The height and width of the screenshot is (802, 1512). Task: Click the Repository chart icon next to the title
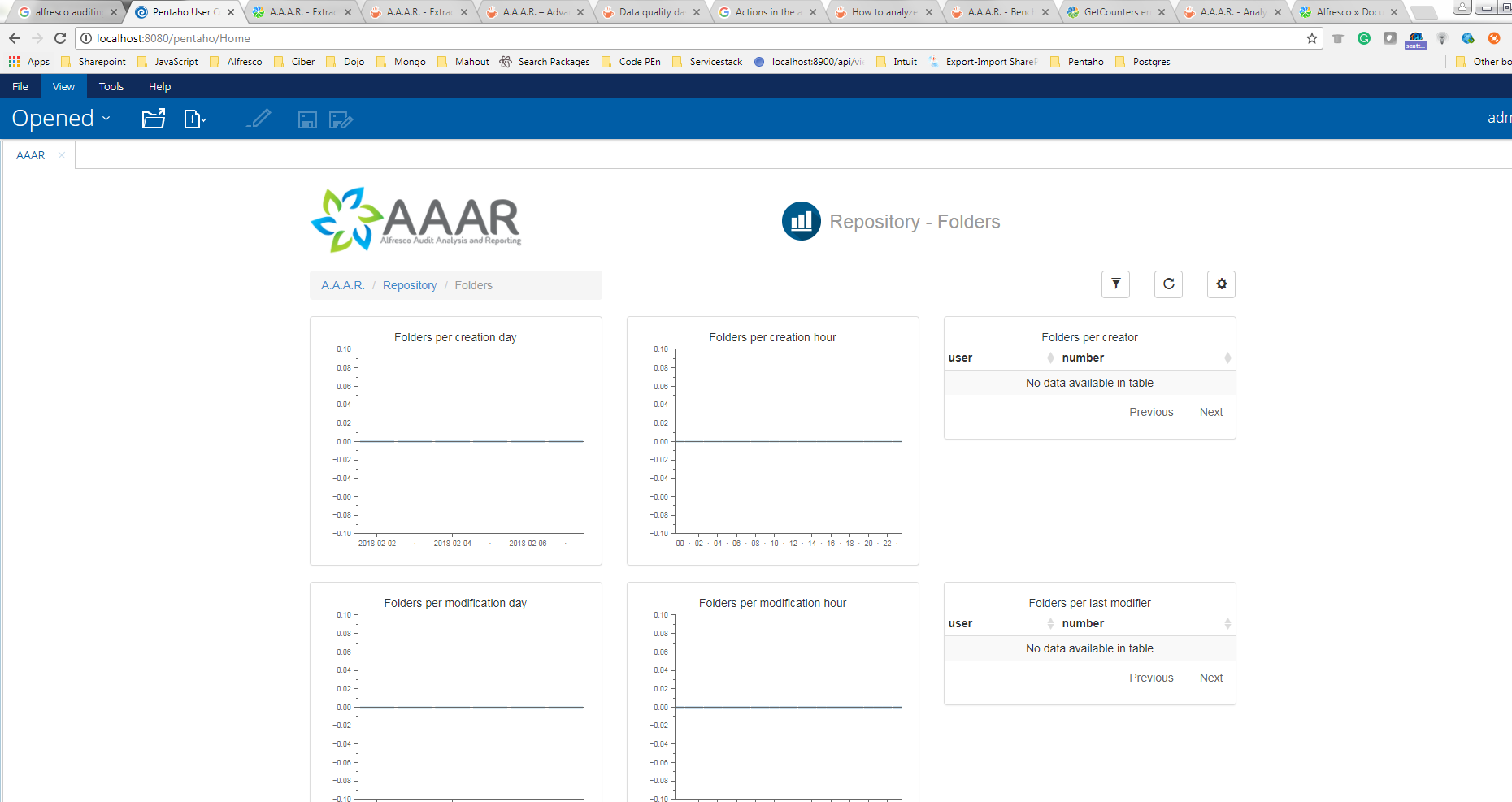click(802, 221)
